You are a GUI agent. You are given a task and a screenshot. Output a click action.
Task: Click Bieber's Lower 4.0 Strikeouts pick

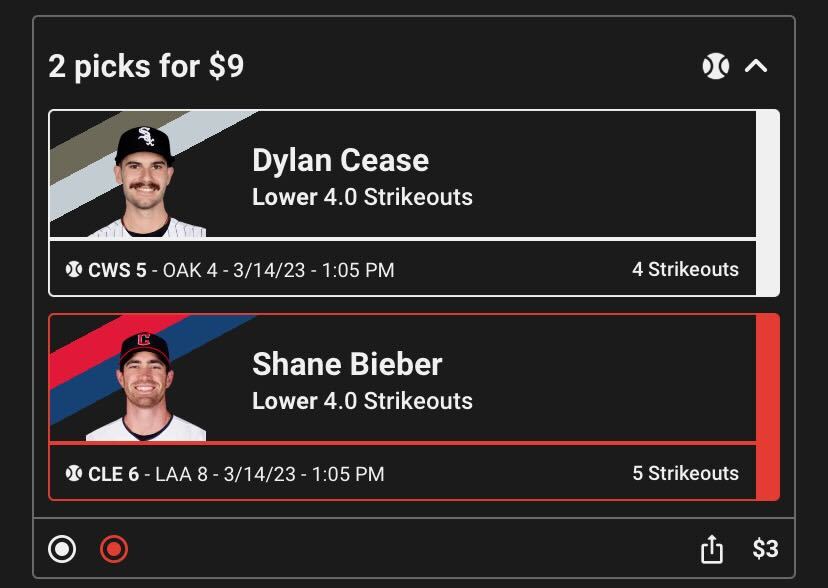(362, 401)
